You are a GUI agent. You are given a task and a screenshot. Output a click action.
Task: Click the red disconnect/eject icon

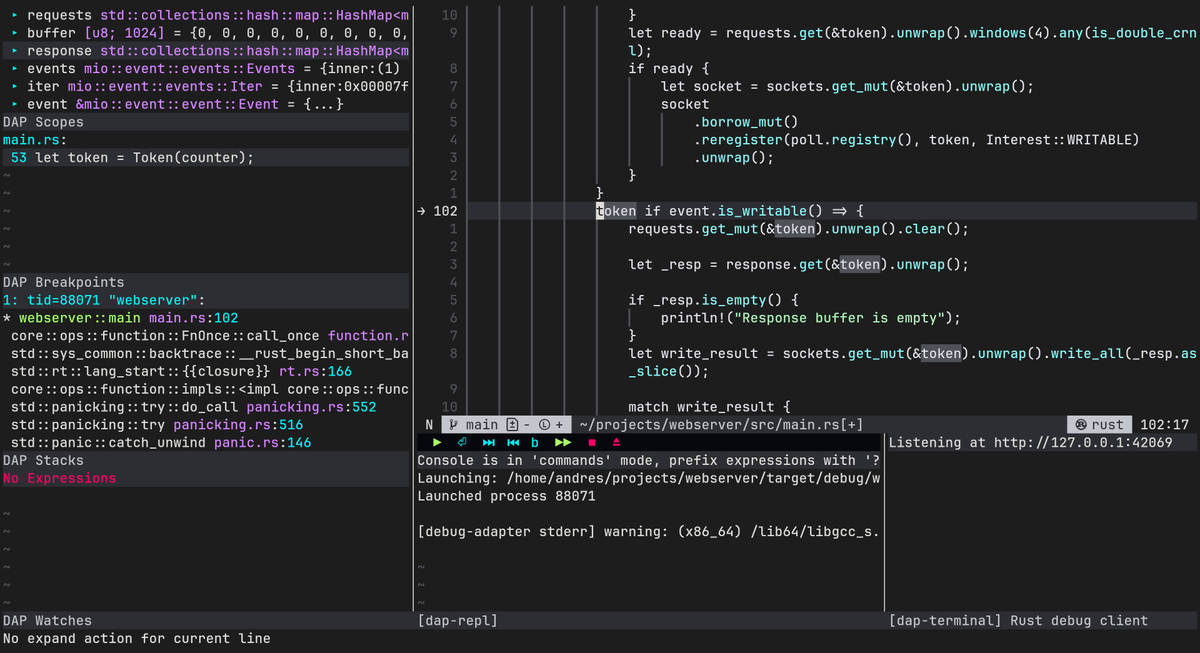(616, 442)
